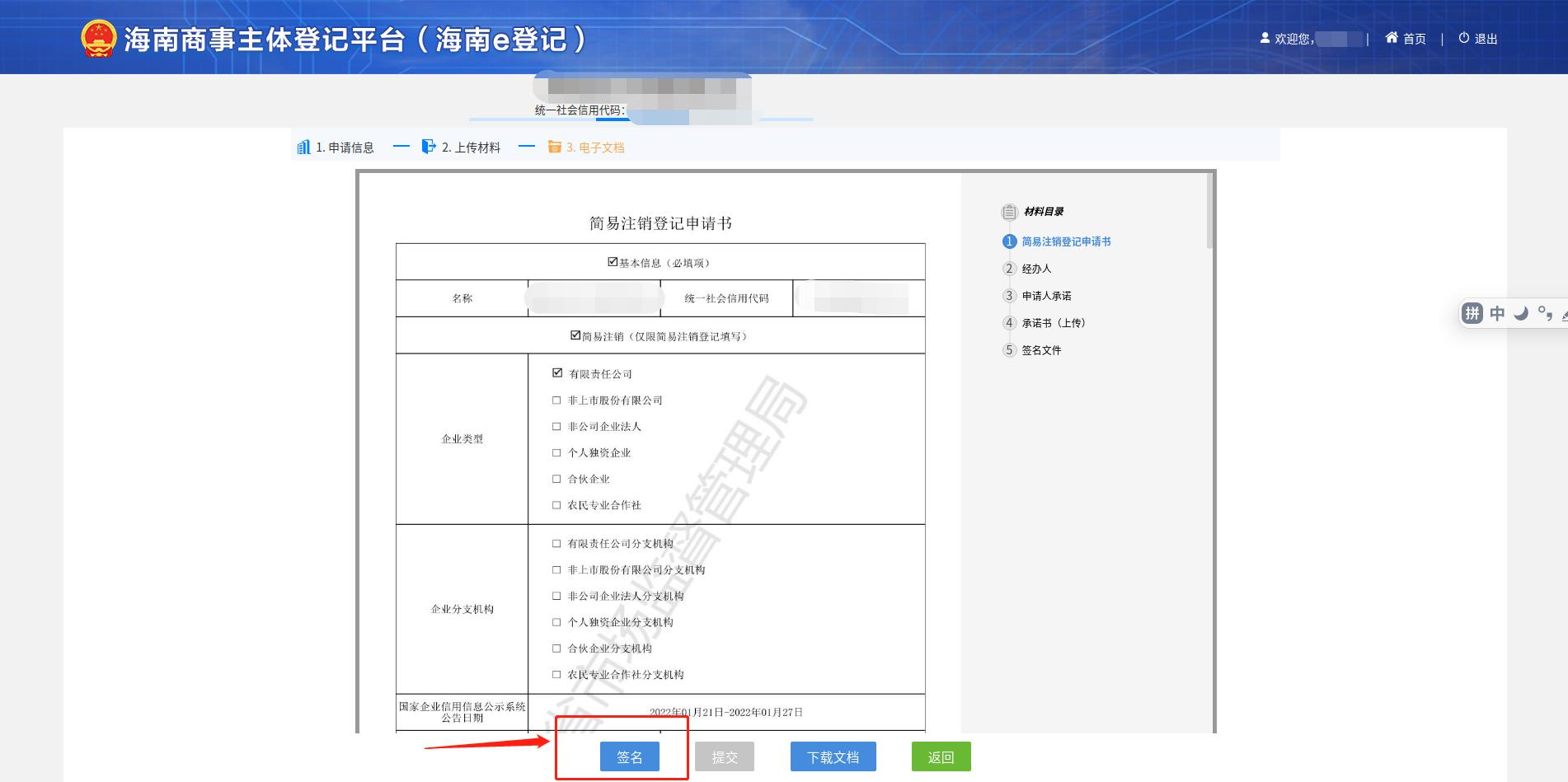The image size is (1568, 782).
Task: Click the moon icon on IME bar
Action: [x=1521, y=313]
